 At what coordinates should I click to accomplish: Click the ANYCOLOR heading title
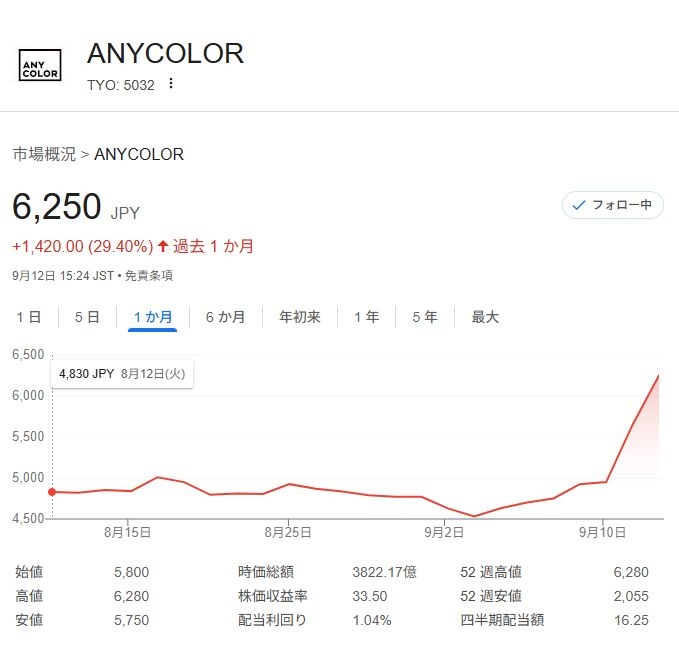pos(165,53)
